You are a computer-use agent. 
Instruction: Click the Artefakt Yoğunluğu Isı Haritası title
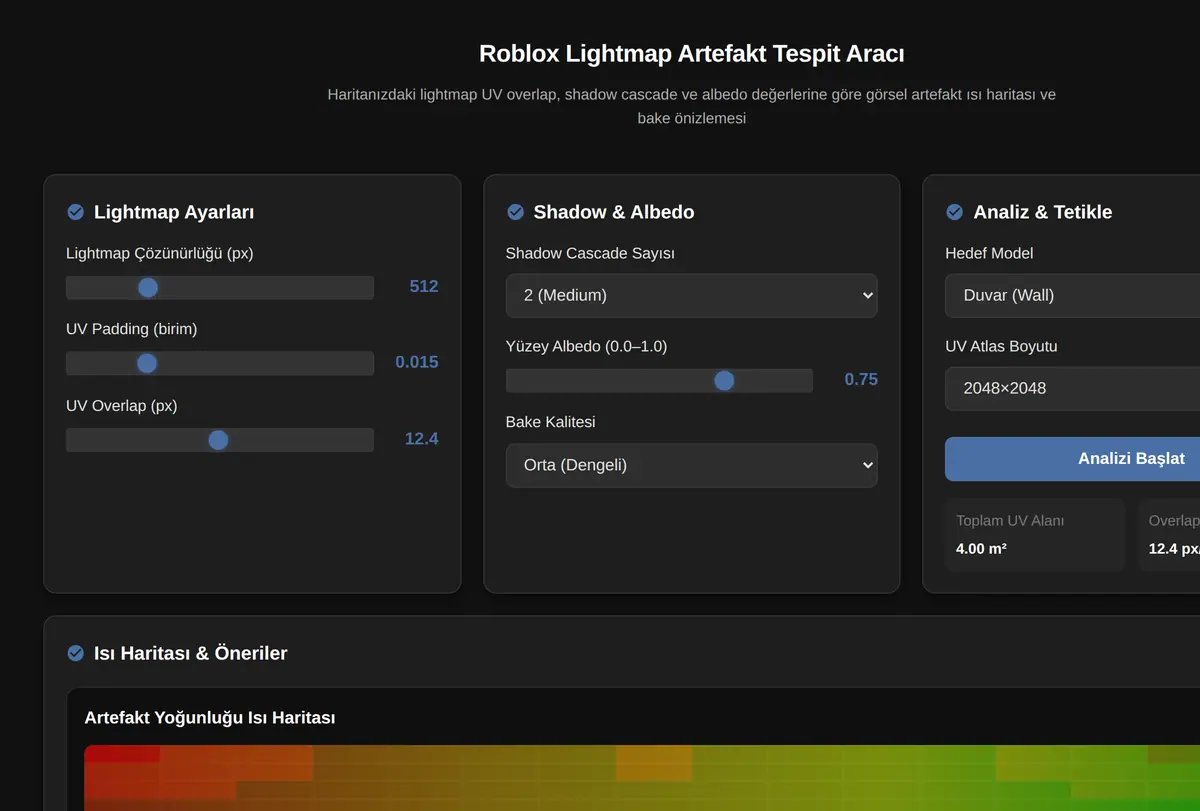pyautogui.click(x=210, y=718)
